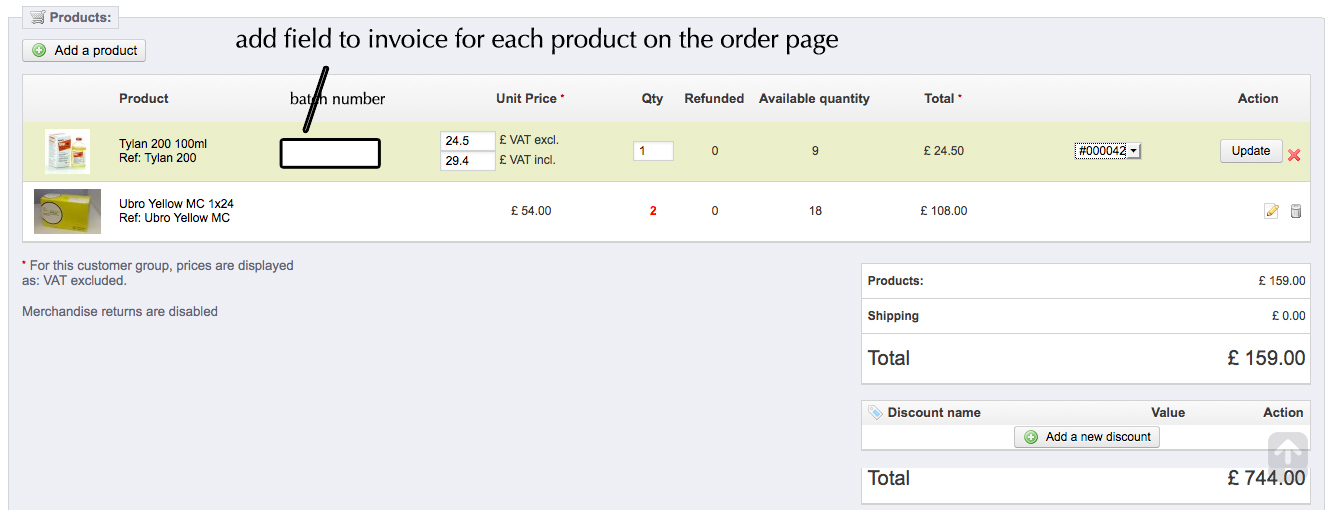1332x510 pixels.
Task: Click the batch number input box
Action: [x=330, y=154]
